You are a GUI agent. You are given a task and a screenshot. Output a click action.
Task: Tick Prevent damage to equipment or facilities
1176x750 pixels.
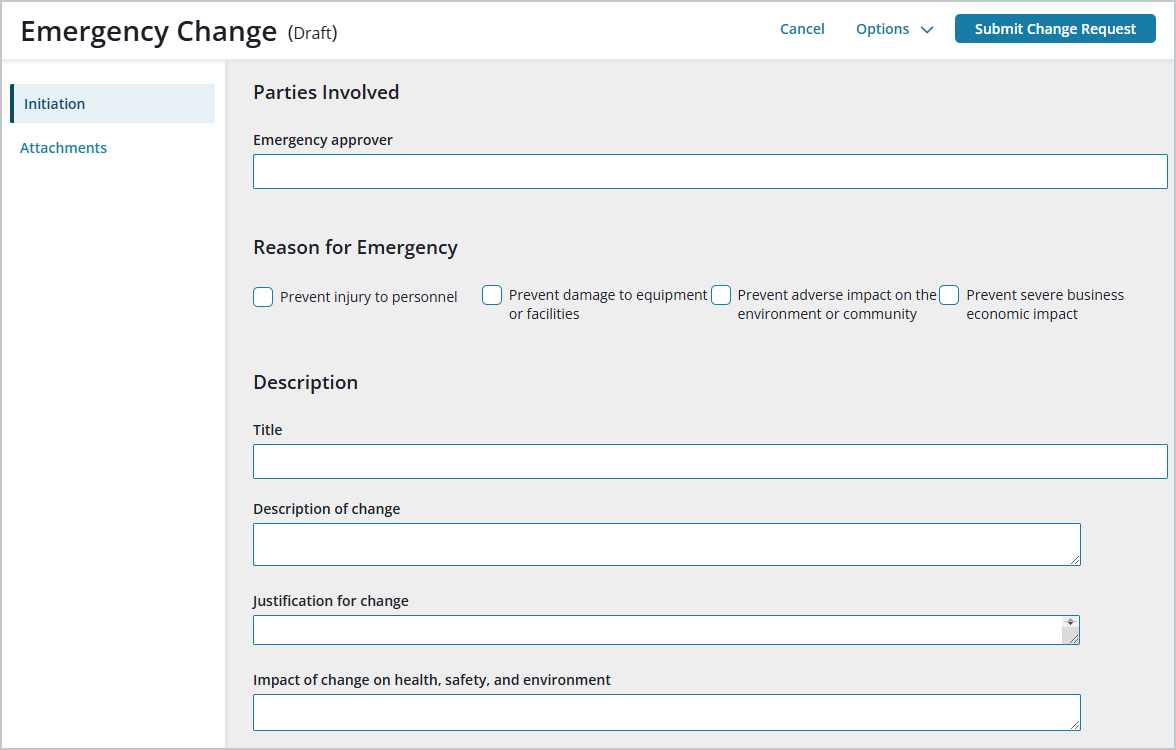pyautogui.click(x=492, y=296)
